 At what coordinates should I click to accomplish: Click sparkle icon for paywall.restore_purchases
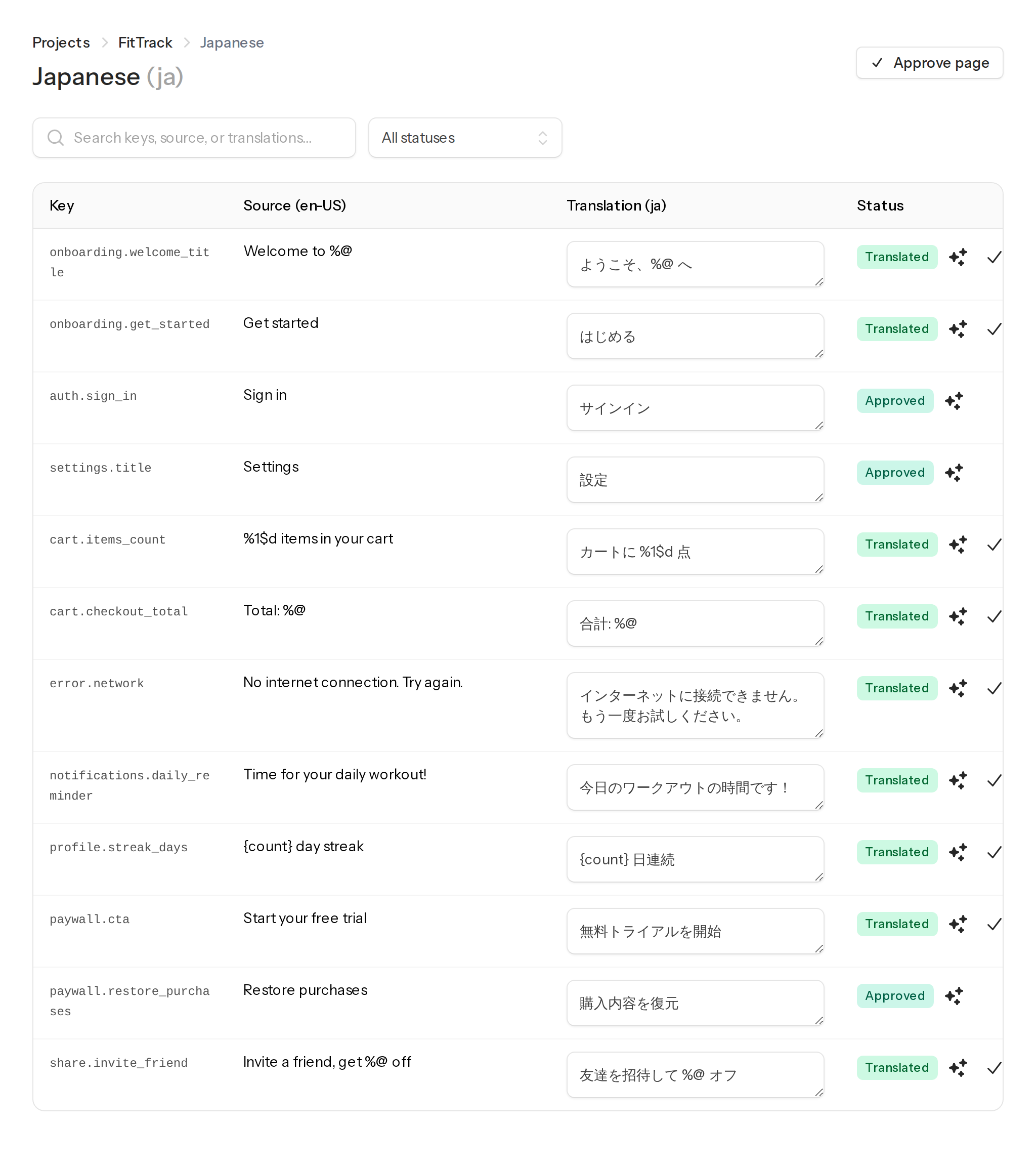tap(954, 996)
